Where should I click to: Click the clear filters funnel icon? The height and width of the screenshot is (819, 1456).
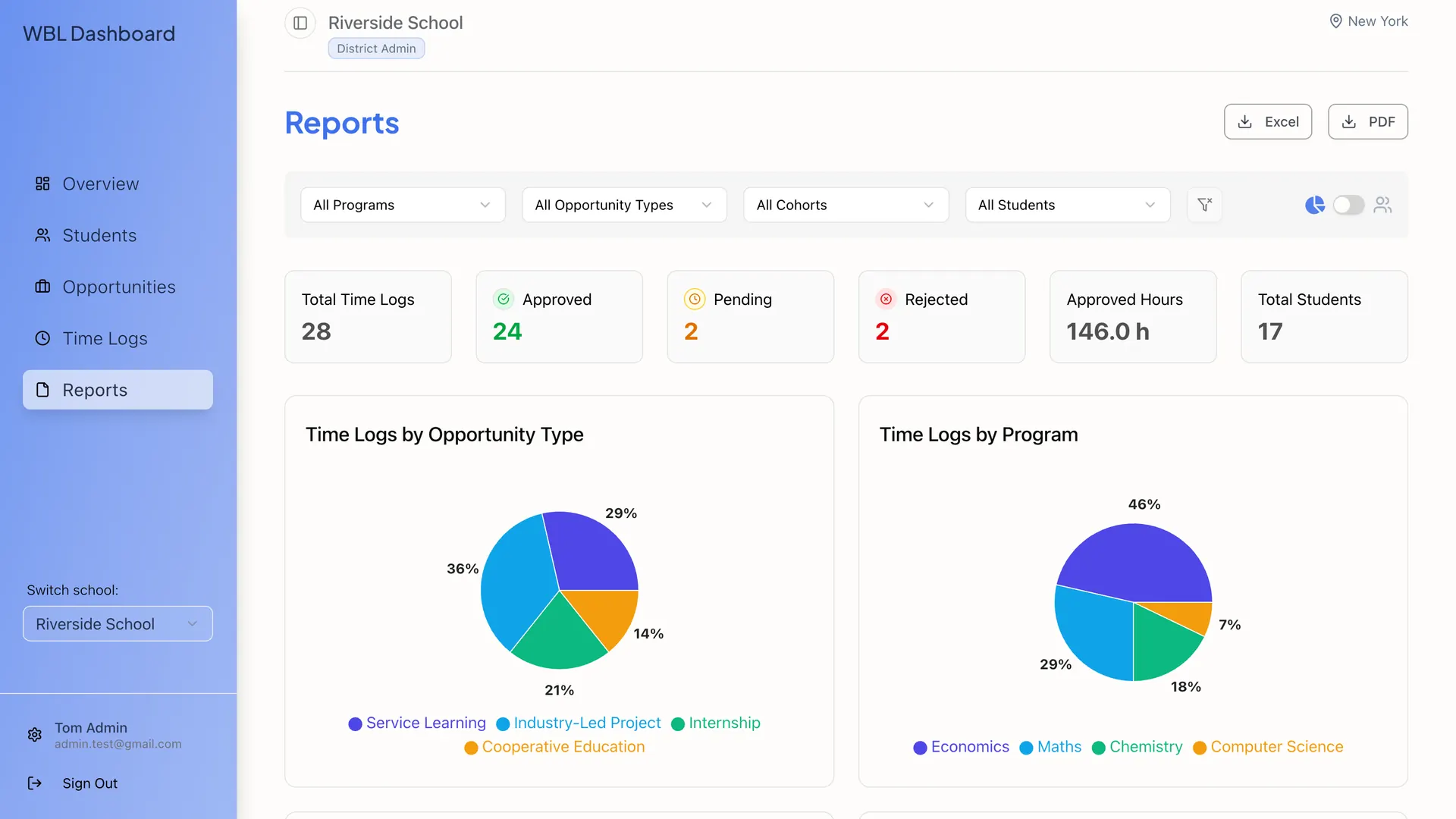pyautogui.click(x=1204, y=205)
